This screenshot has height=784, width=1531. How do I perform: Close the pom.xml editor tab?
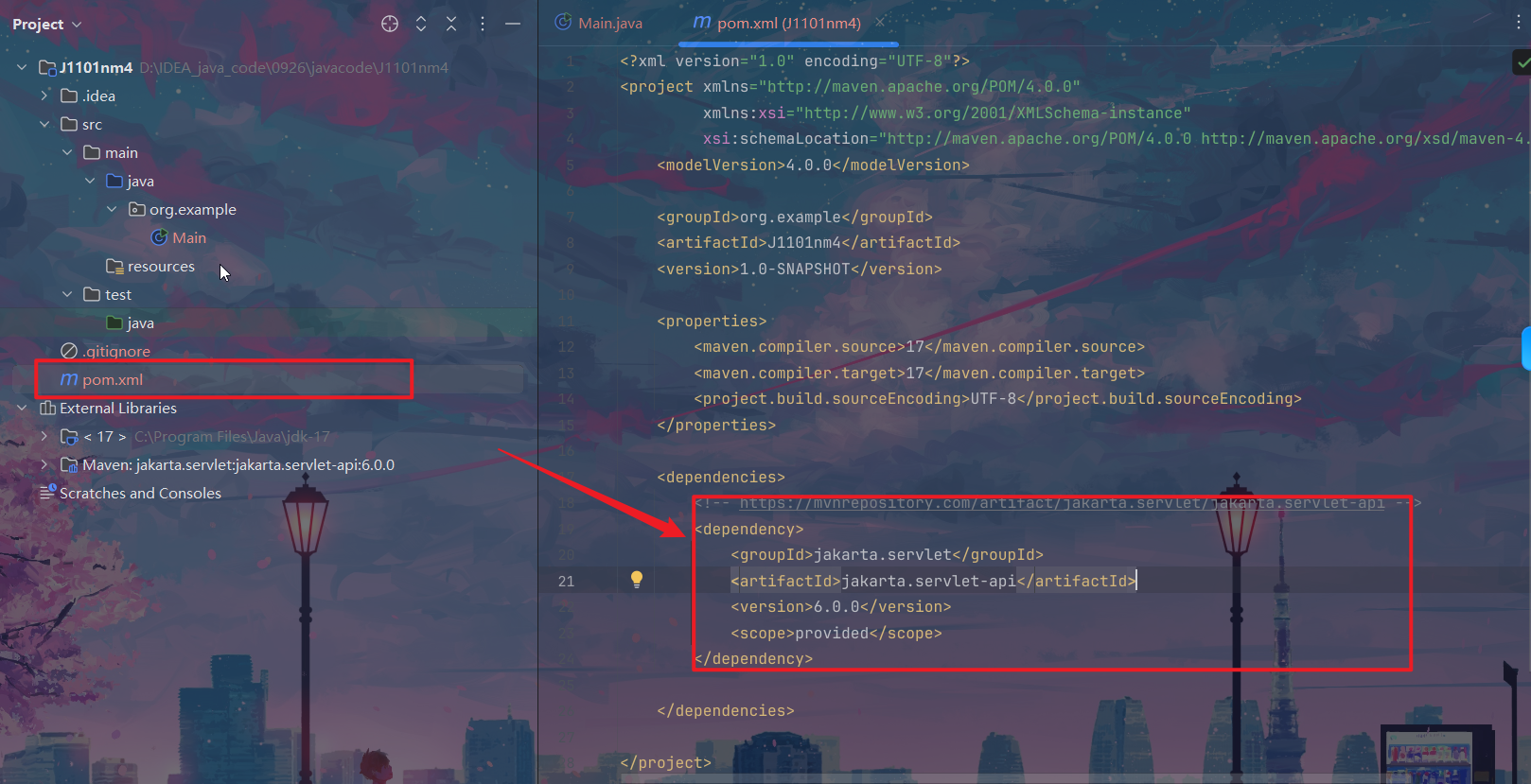coord(880,22)
